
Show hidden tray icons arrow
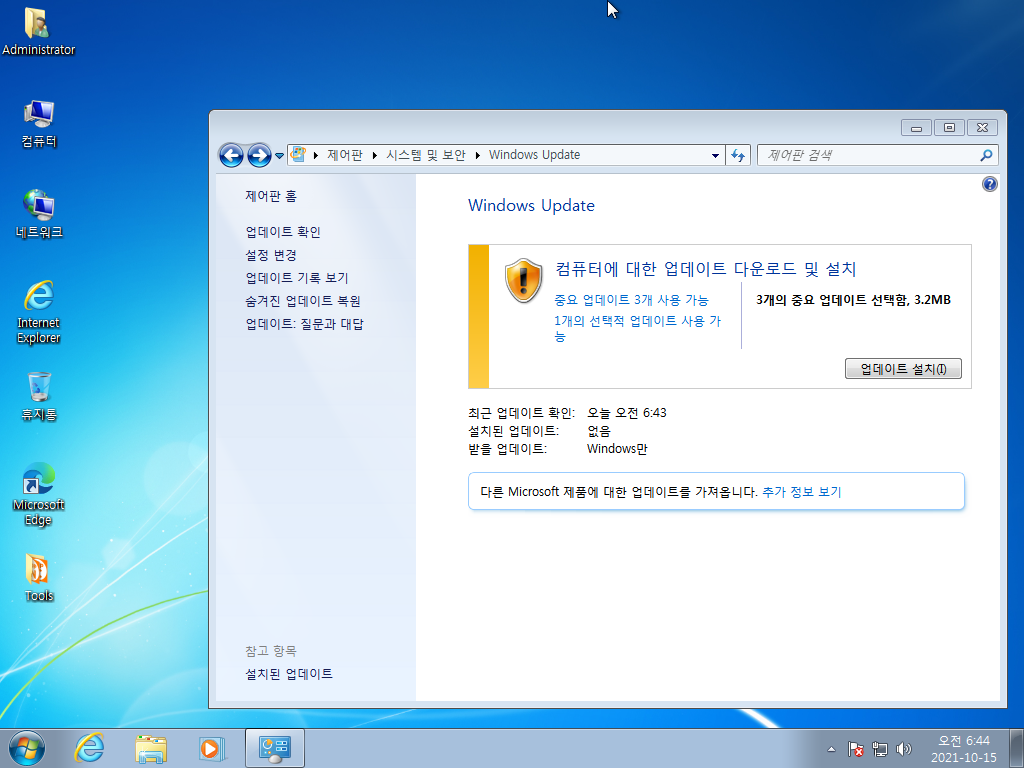tap(831, 749)
